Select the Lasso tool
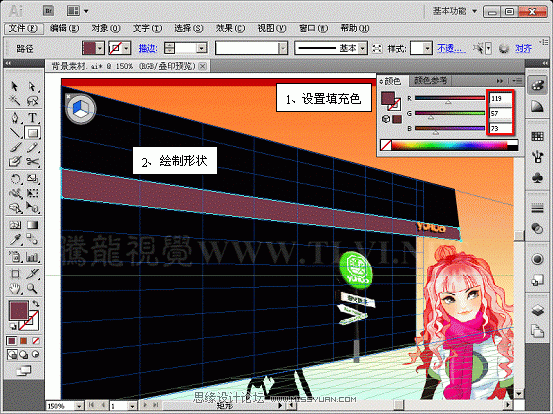 pos(32,101)
